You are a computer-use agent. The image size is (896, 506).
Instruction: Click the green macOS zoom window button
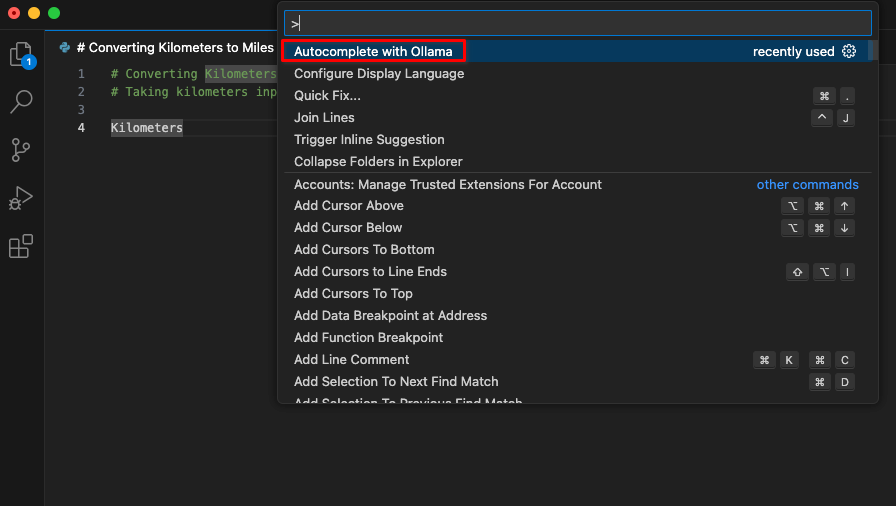(x=54, y=13)
